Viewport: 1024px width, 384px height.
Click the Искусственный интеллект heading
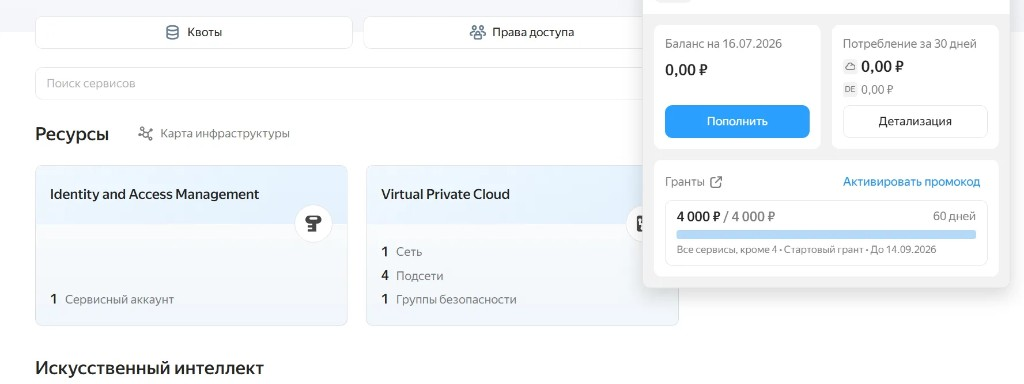[150, 368]
